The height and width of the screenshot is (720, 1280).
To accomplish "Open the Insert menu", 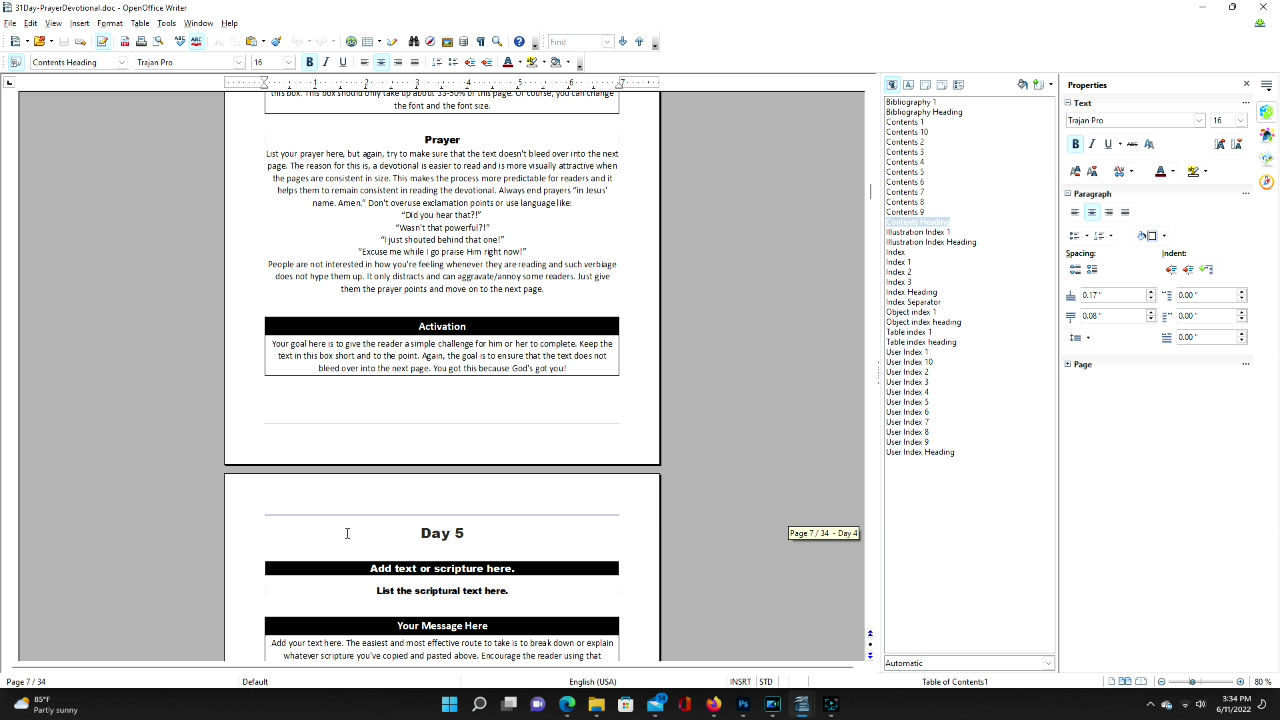I will [80, 23].
